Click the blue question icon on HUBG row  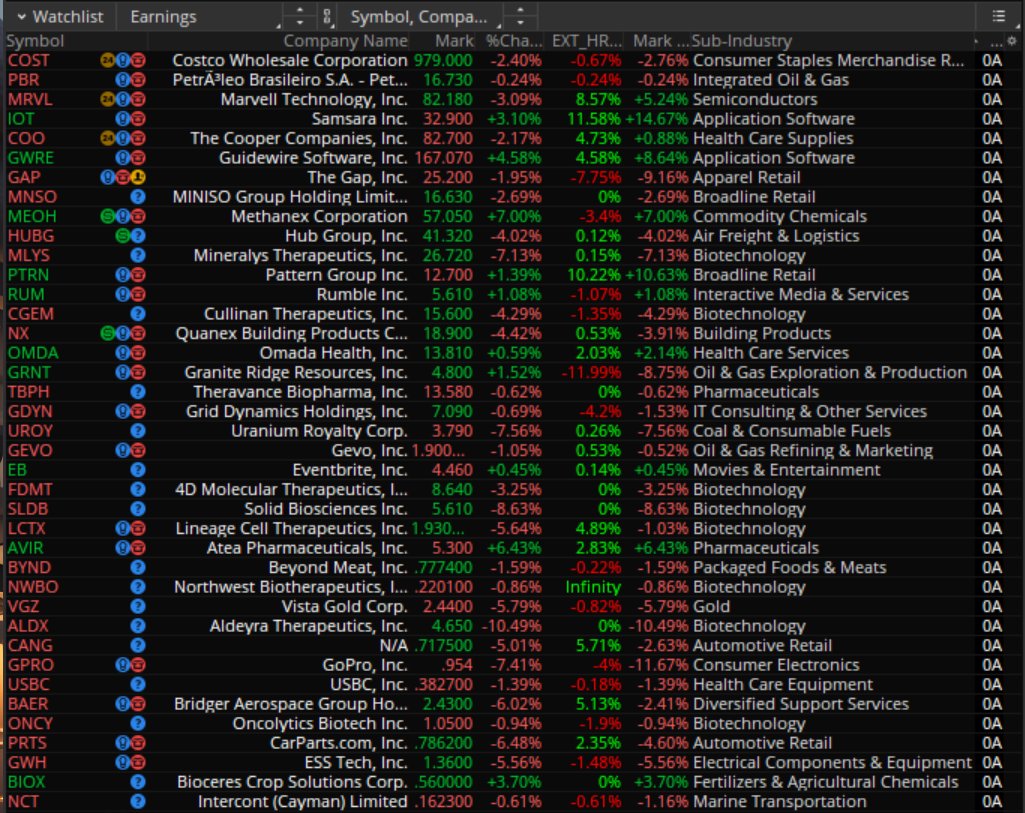tap(138, 236)
